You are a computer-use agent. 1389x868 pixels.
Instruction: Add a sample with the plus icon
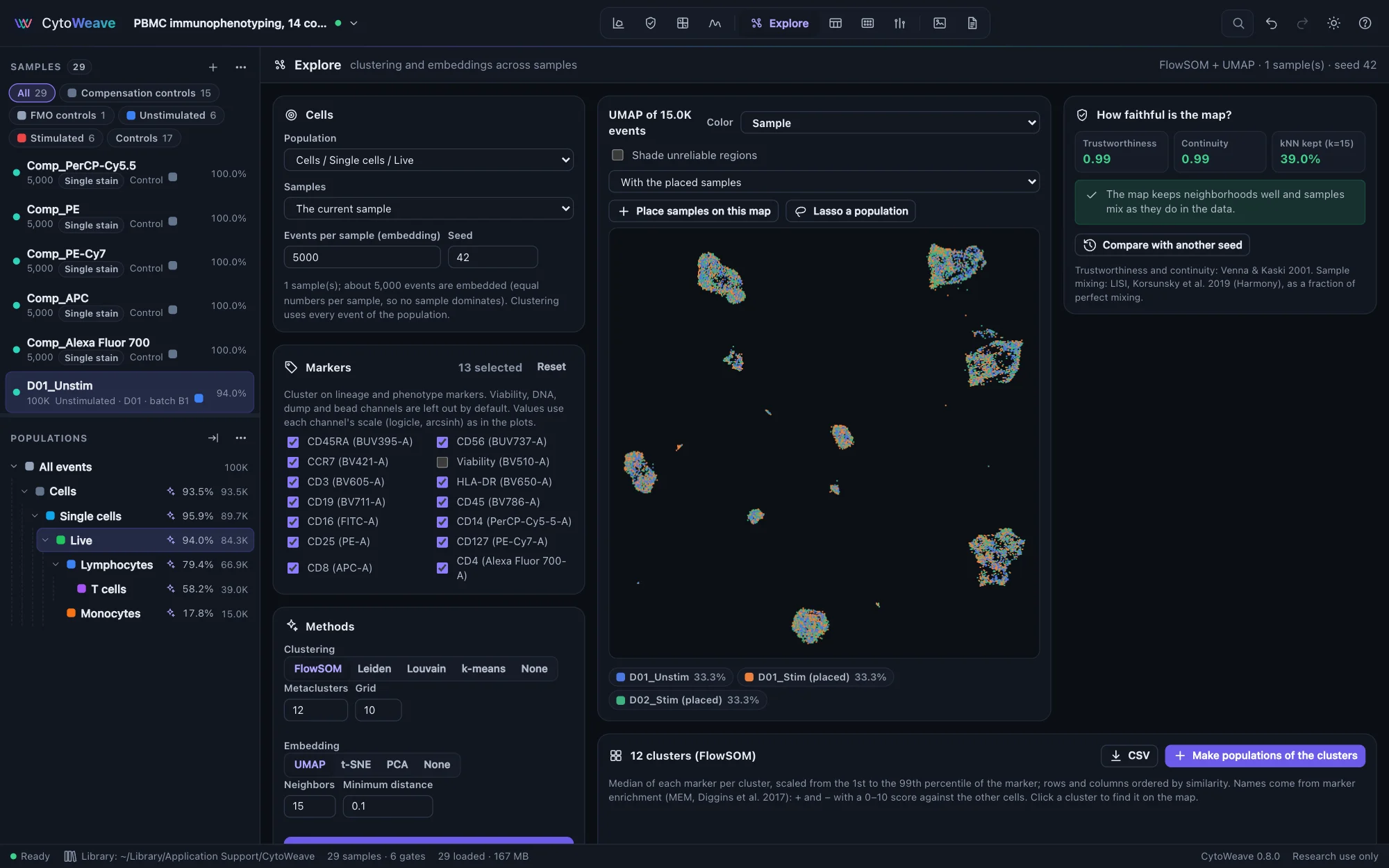click(x=213, y=67)
